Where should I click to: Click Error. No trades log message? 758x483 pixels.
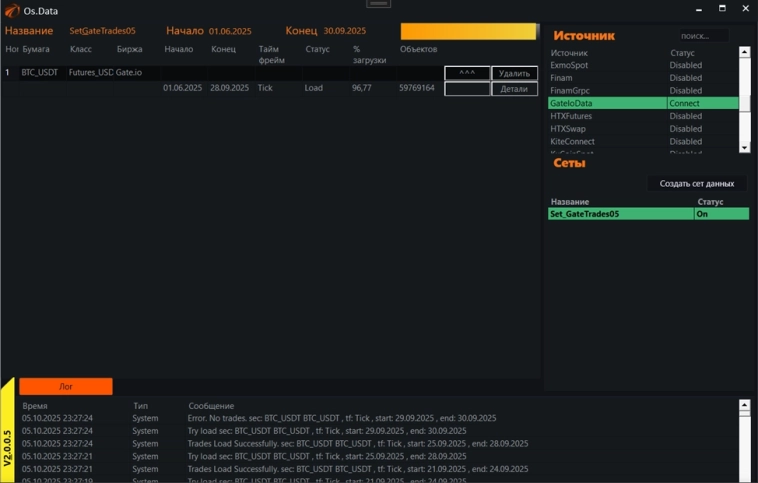coord(342,418)
